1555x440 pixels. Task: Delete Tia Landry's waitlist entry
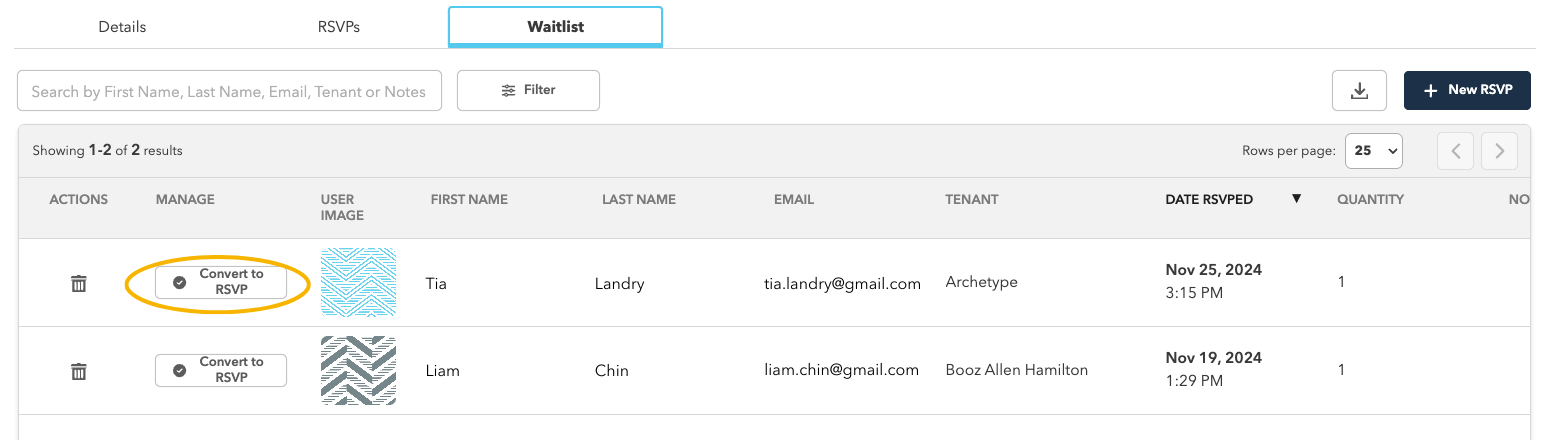tap(79, 284)
